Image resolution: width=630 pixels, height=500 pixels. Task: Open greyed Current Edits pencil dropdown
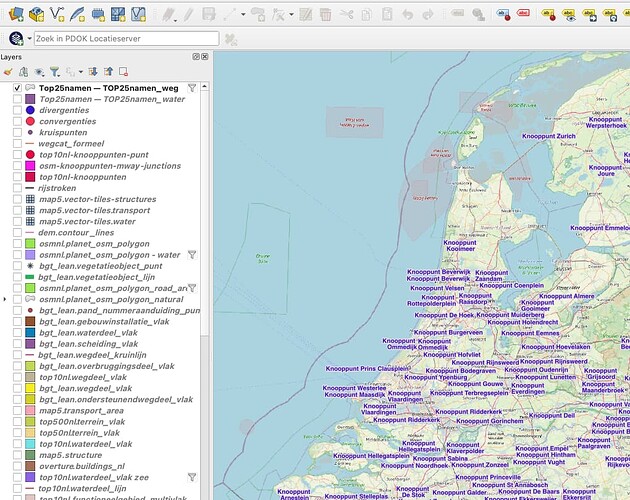169,14
